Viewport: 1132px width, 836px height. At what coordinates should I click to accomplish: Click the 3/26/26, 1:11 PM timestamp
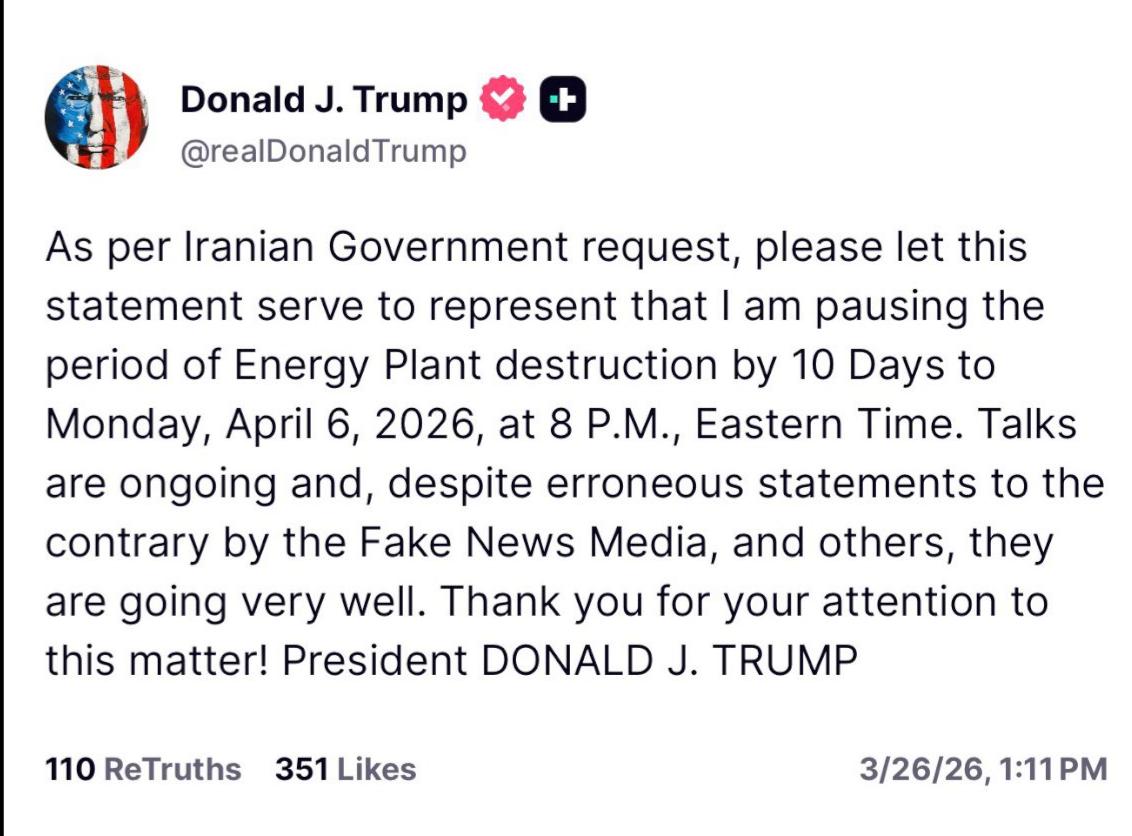click(x=983, y=769)
